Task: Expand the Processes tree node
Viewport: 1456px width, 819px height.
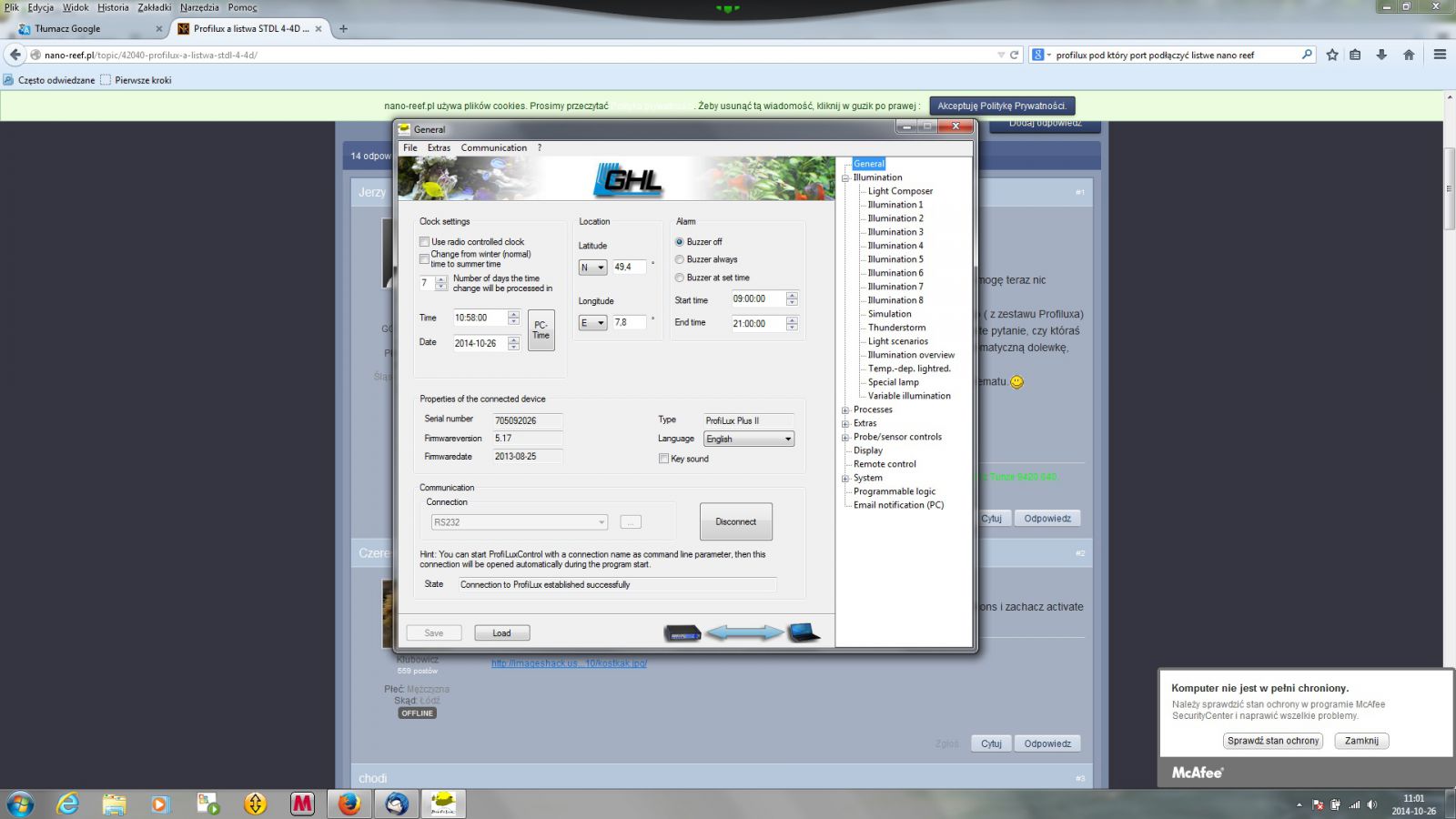Action: 845,409
